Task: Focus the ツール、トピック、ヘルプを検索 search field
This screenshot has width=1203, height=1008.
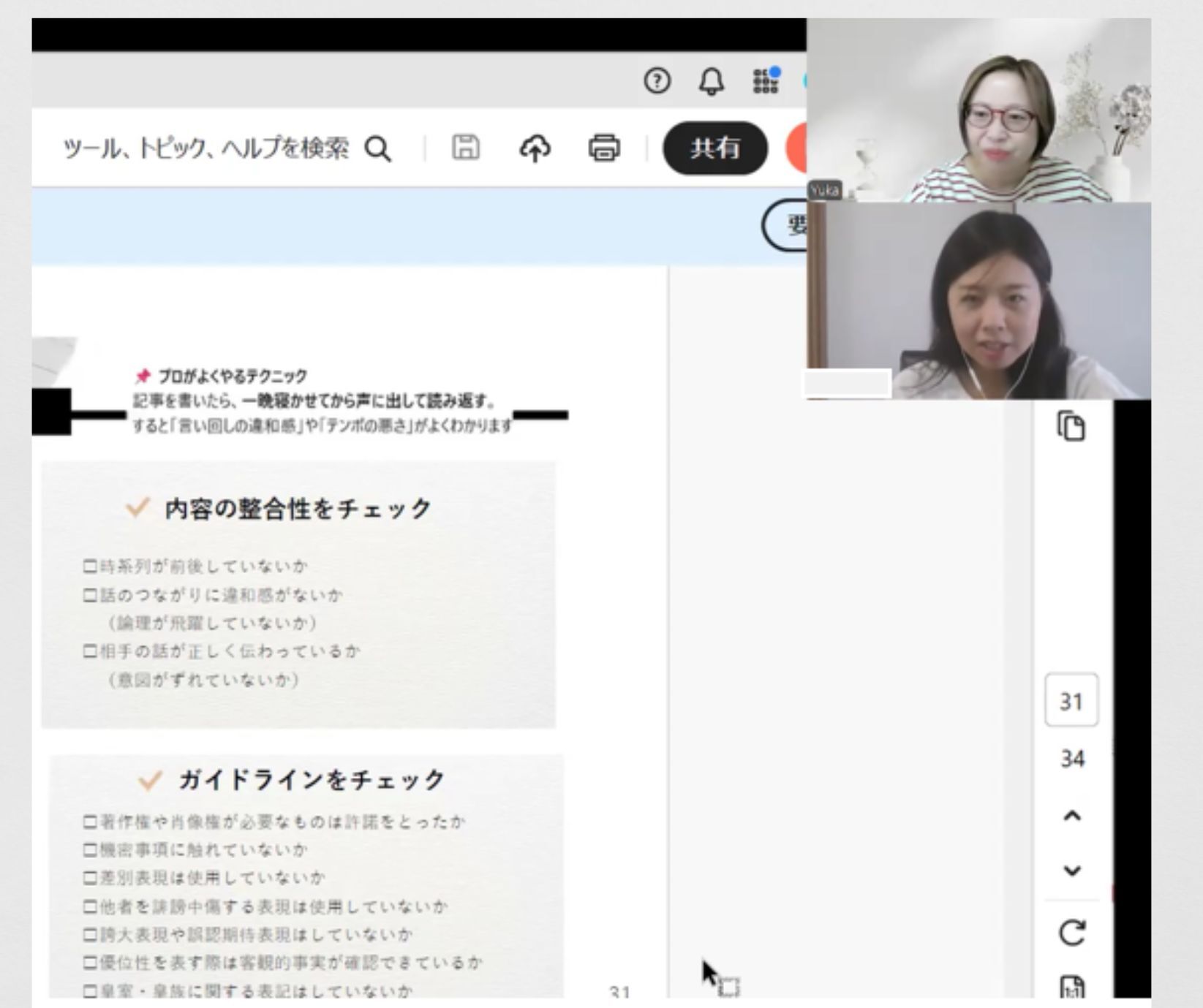Action: tap(206, 149)
